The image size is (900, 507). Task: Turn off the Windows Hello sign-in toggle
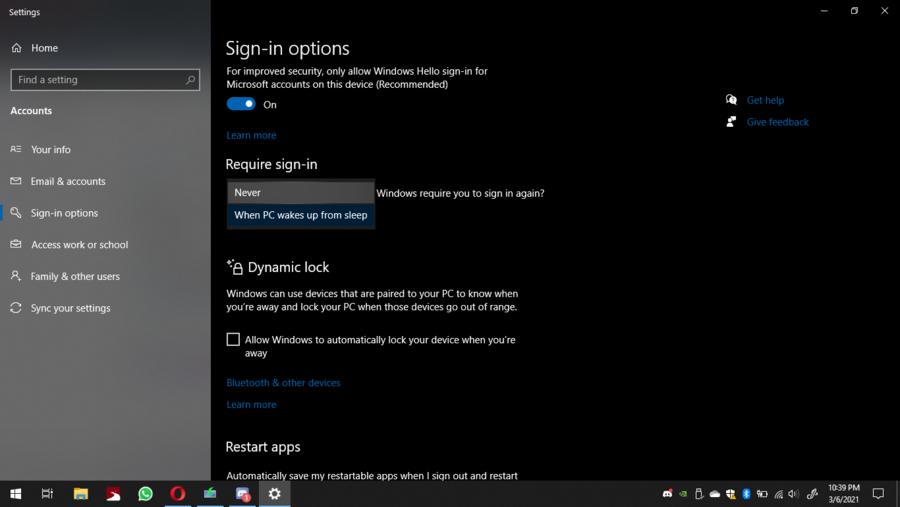pyautogui.click(x=240, y=104)
